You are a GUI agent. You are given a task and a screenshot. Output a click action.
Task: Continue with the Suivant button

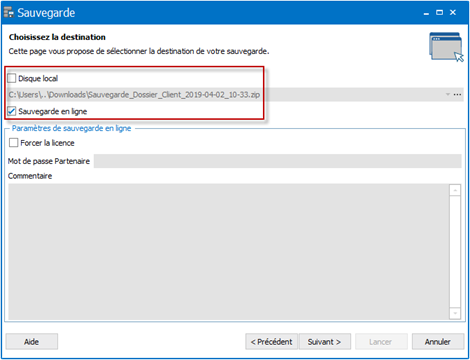pos(325,342)
